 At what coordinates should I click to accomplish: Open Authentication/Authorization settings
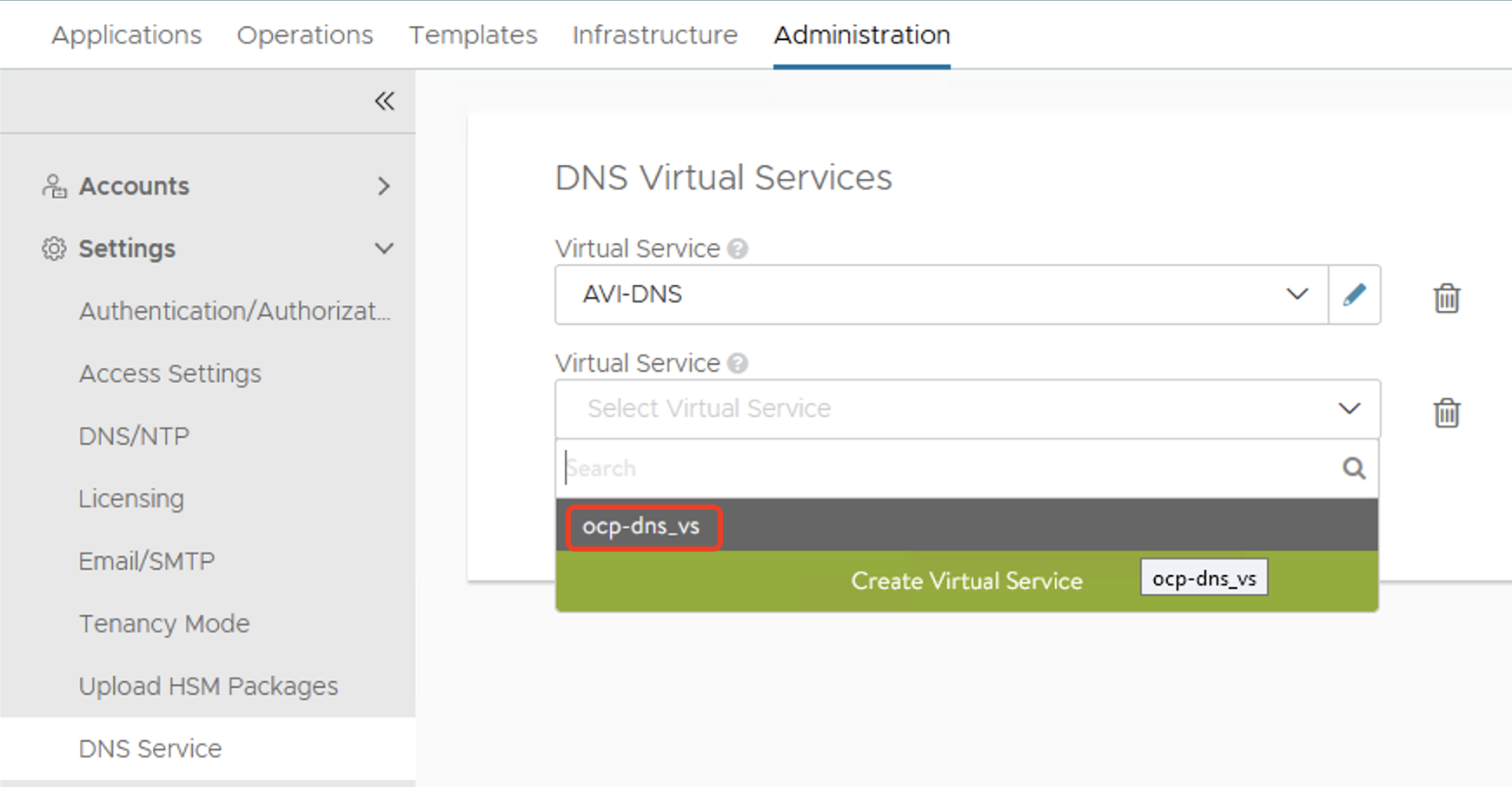235,311
